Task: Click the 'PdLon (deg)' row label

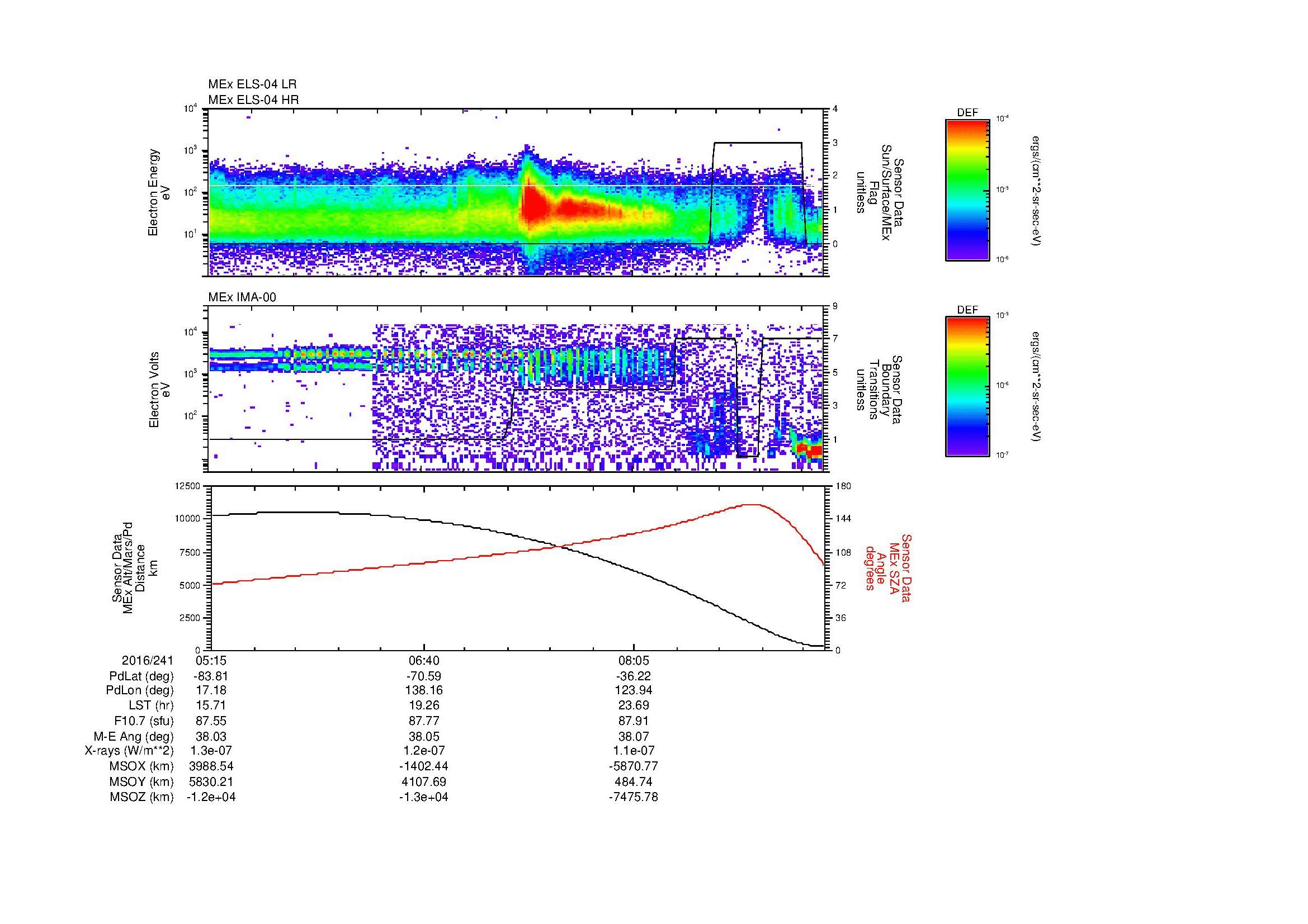Action: tap(140, 690)
